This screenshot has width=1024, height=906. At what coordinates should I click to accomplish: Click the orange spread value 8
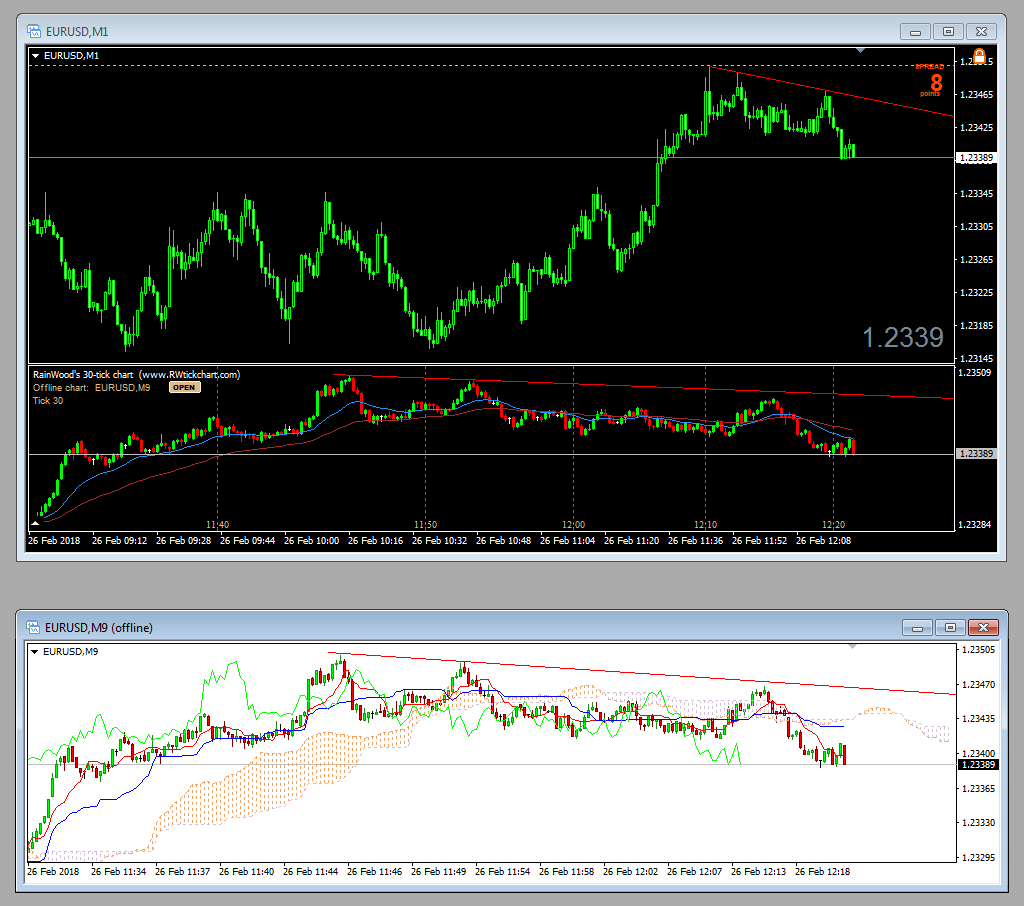(936, 82)
